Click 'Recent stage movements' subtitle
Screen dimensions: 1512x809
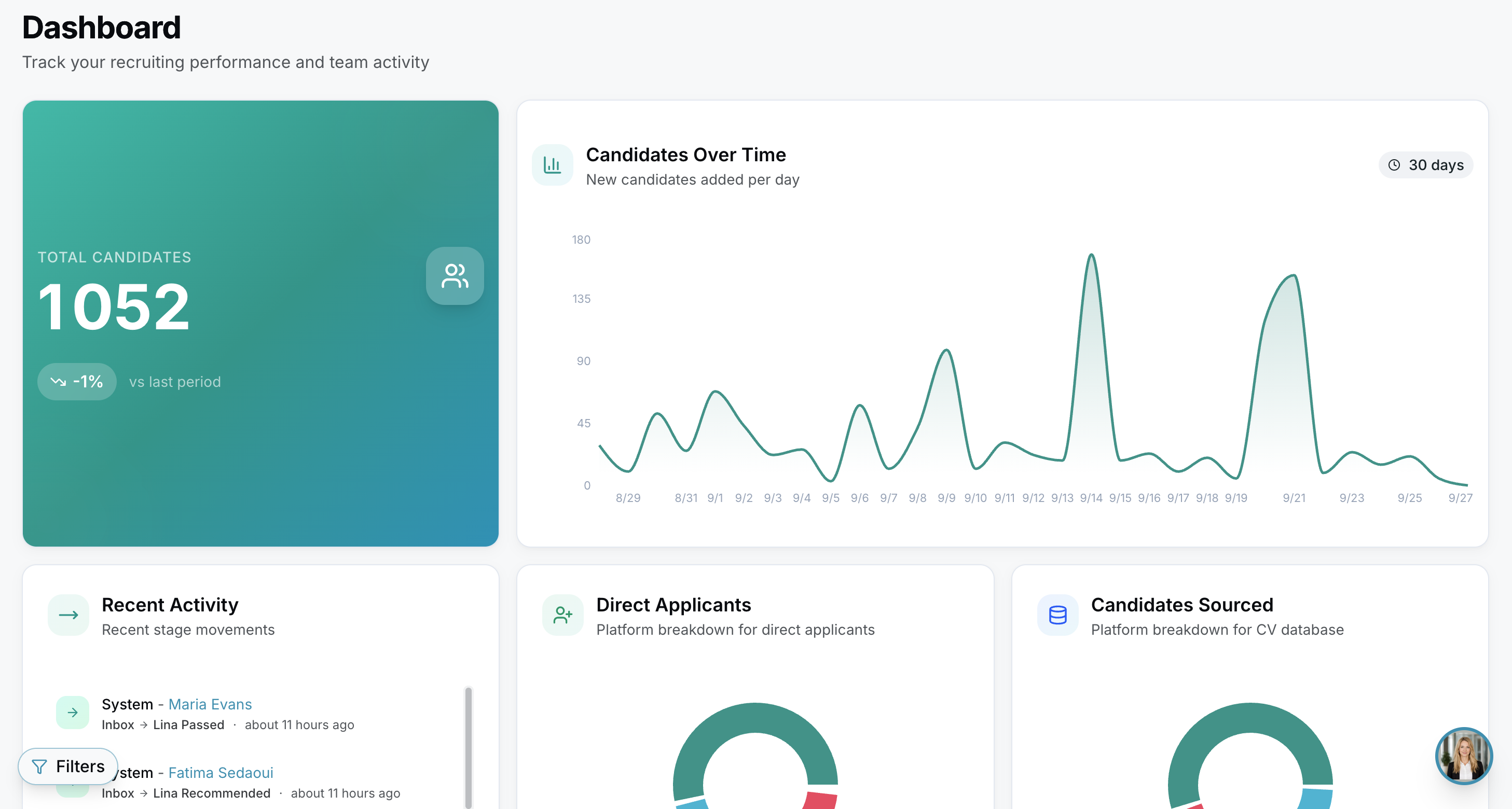point(188,630)
